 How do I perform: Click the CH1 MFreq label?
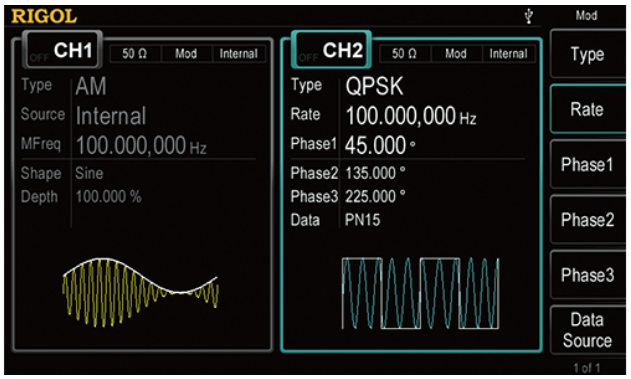click(41, 144)
